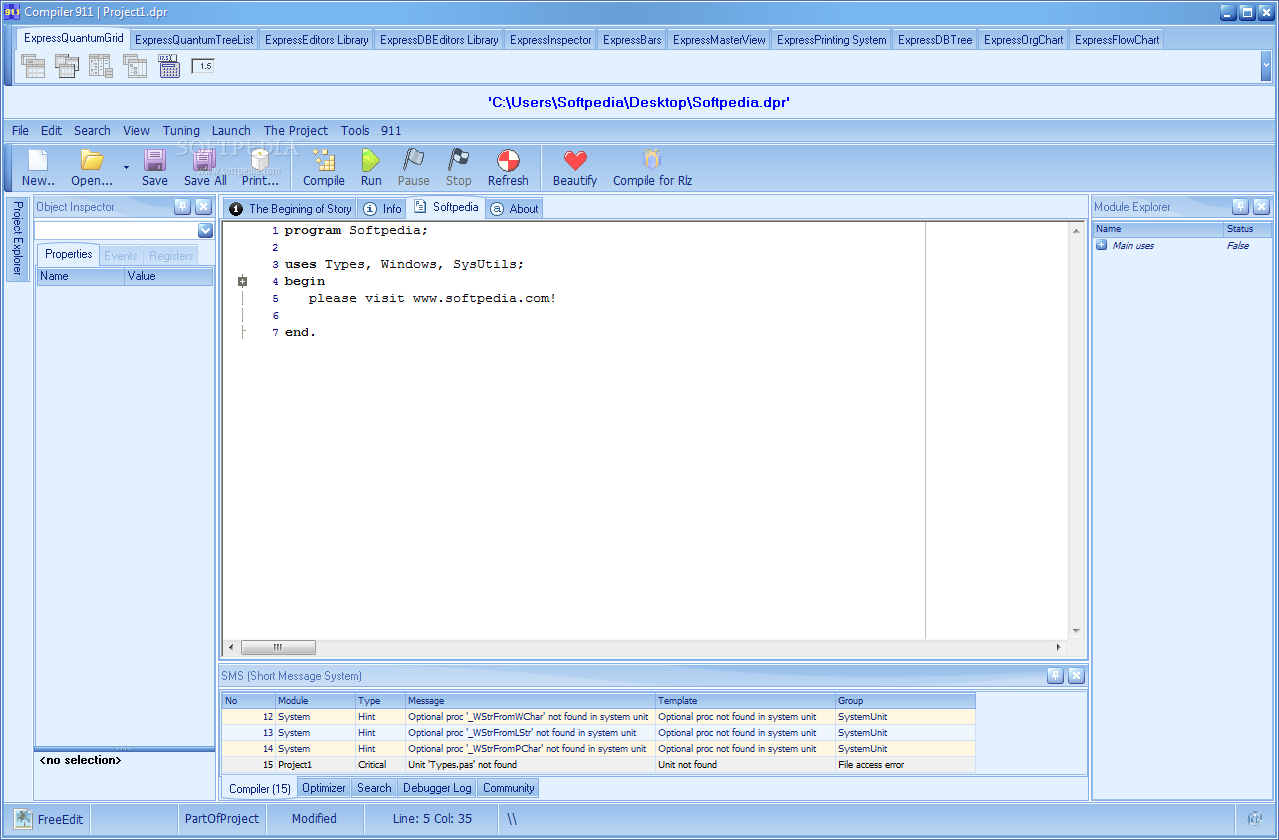Click the editor horizontal scrollbar thumb
Screen dimensions: 1279x840
pos(278,647)
